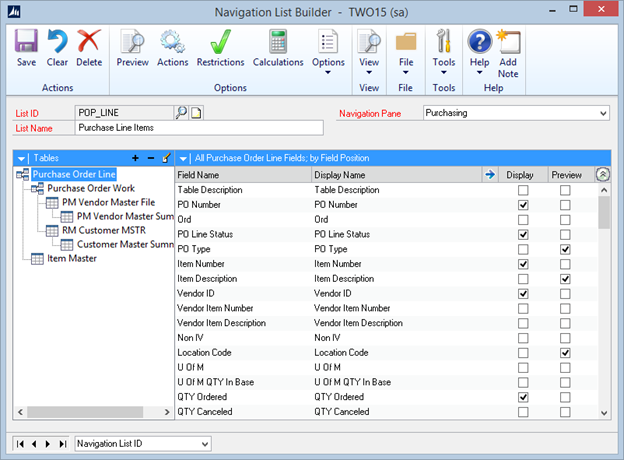Click the Add Note icon

[509, 41]
